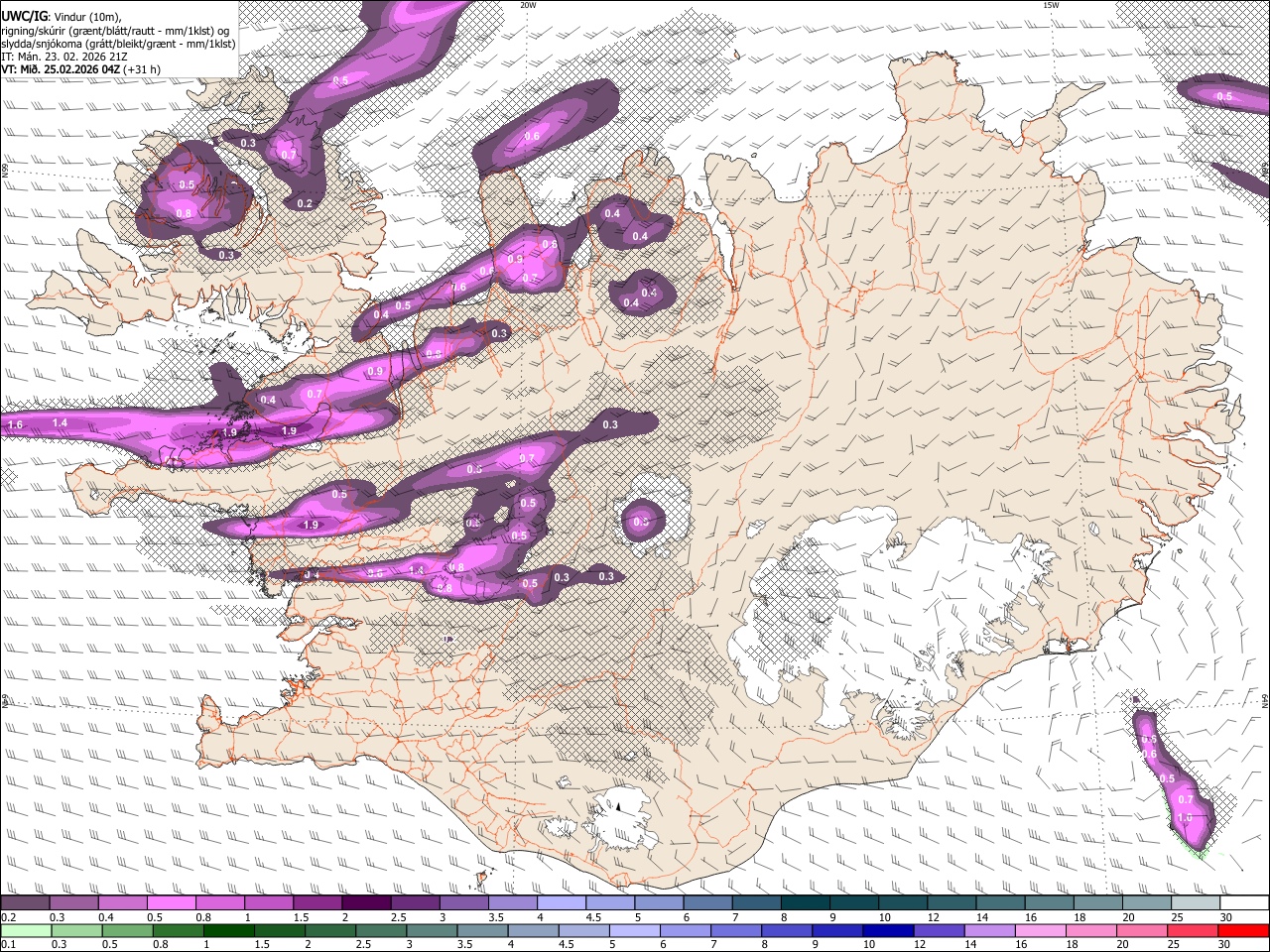Select the bottom legend swatch between 1 and 1.5
The height and width of the screenshot is (952, 1270).
click(x=229, y=930)
